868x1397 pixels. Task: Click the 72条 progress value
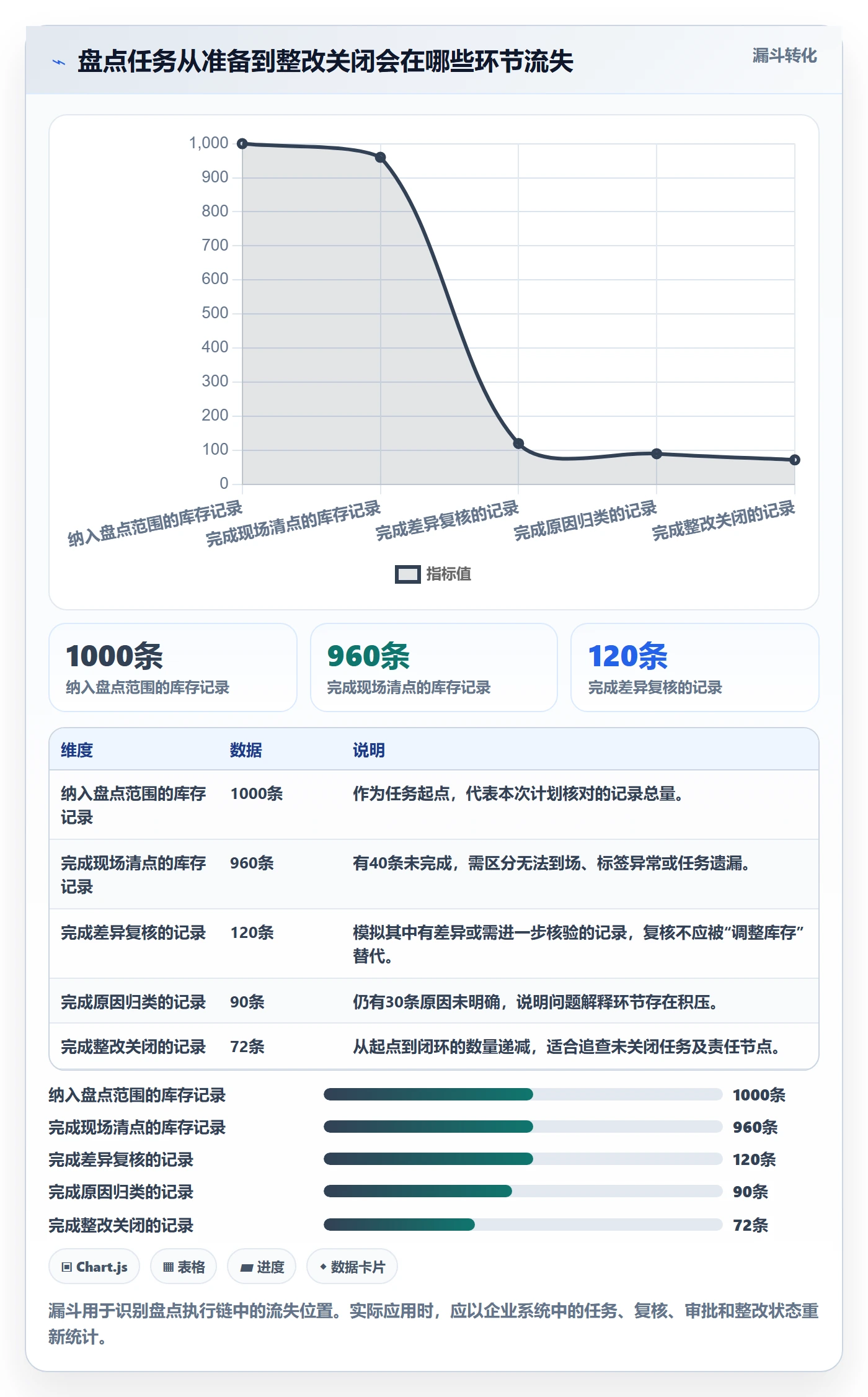tap(750, 1225)
